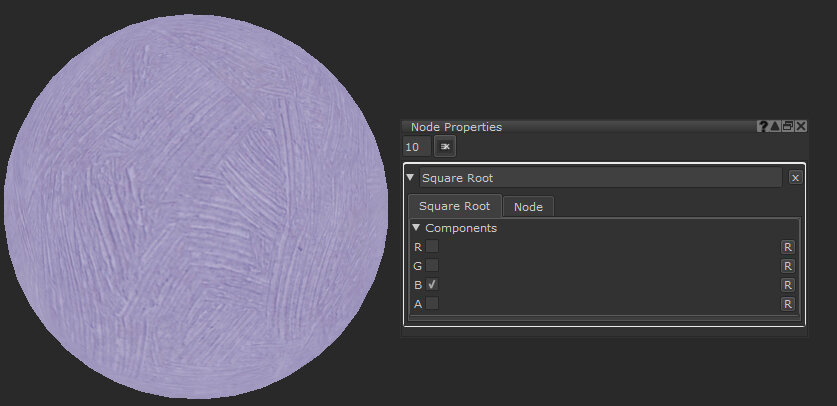This screenshot has height=406, width=837.
Task: Enable the G component checkbox
Action: pyautogui.click(x=432, y=266)
